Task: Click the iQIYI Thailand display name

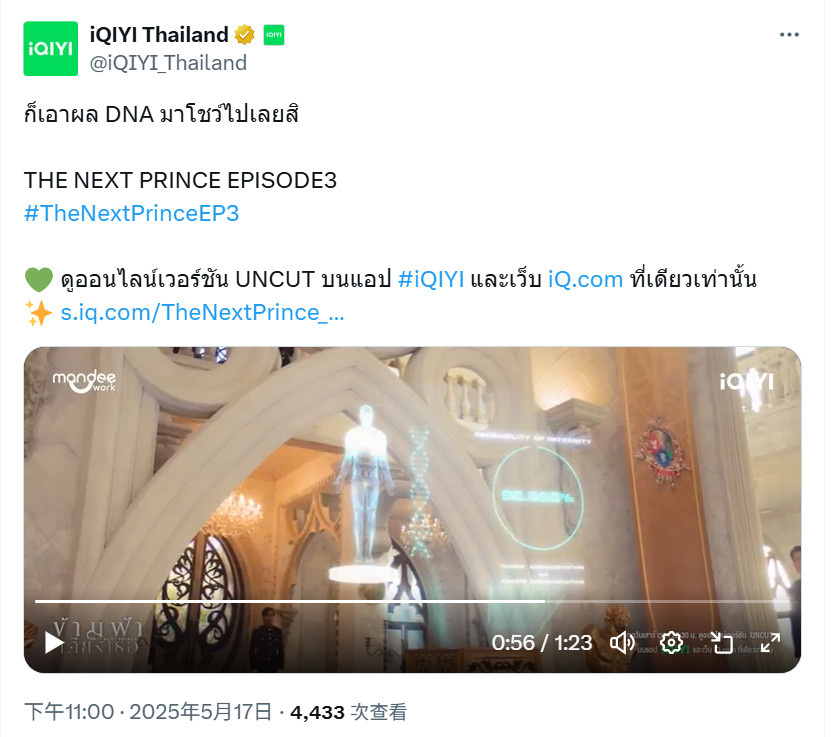Action: (x=159, y=35)
